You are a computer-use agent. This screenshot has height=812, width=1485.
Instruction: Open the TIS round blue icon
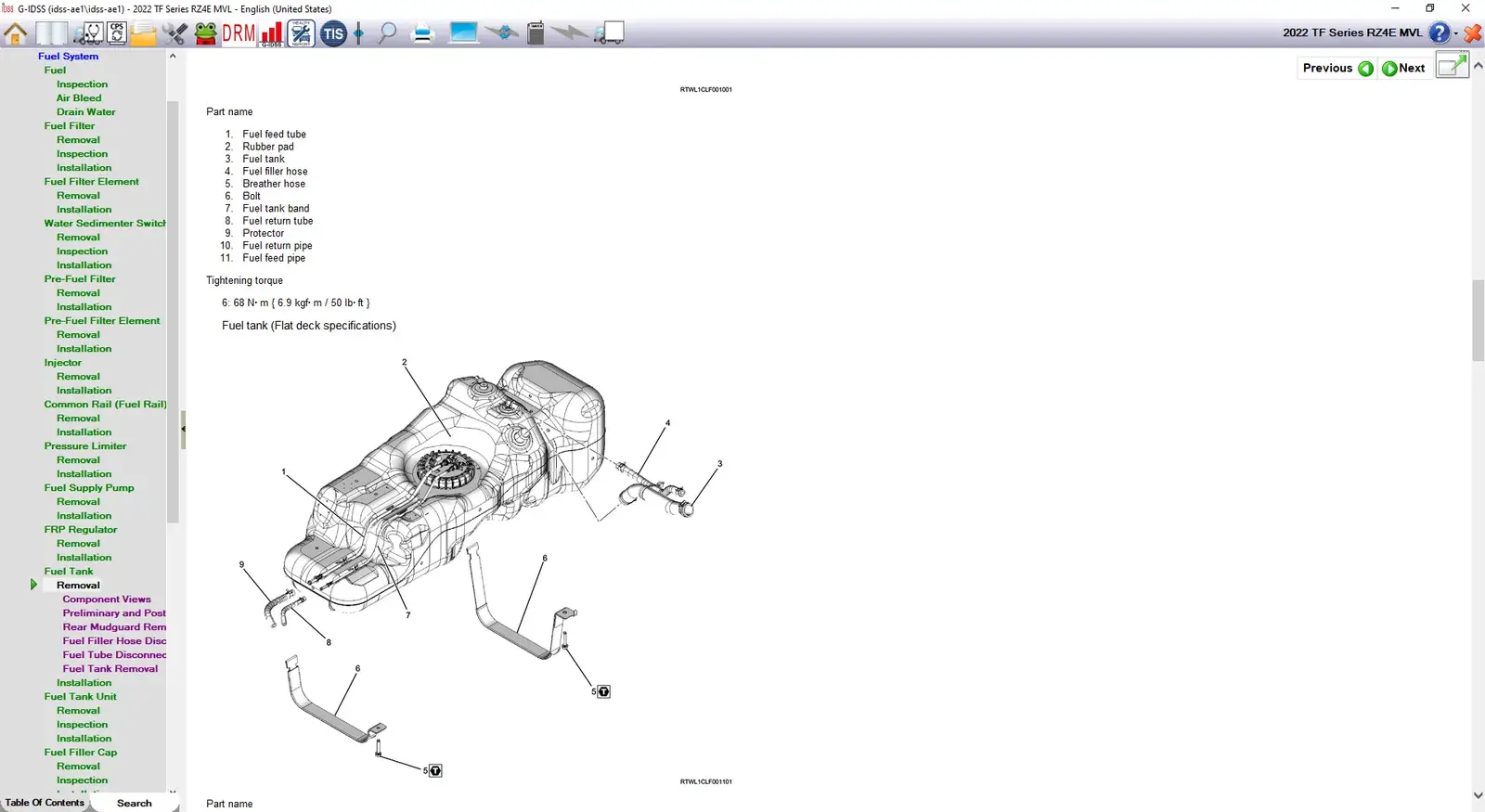[333, 34]
